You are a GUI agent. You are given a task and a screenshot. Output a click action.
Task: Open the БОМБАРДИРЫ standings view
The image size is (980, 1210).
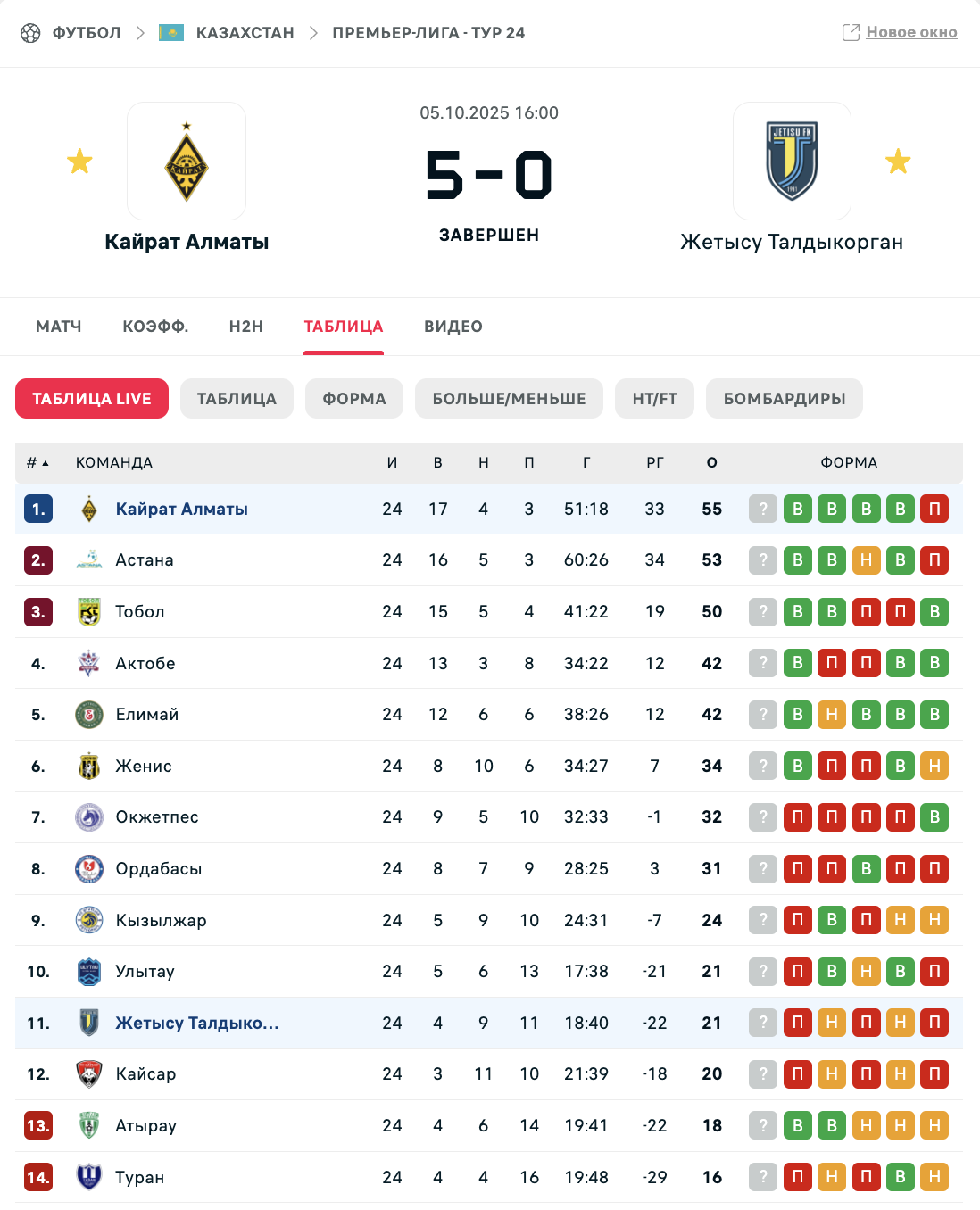point(784,399)
